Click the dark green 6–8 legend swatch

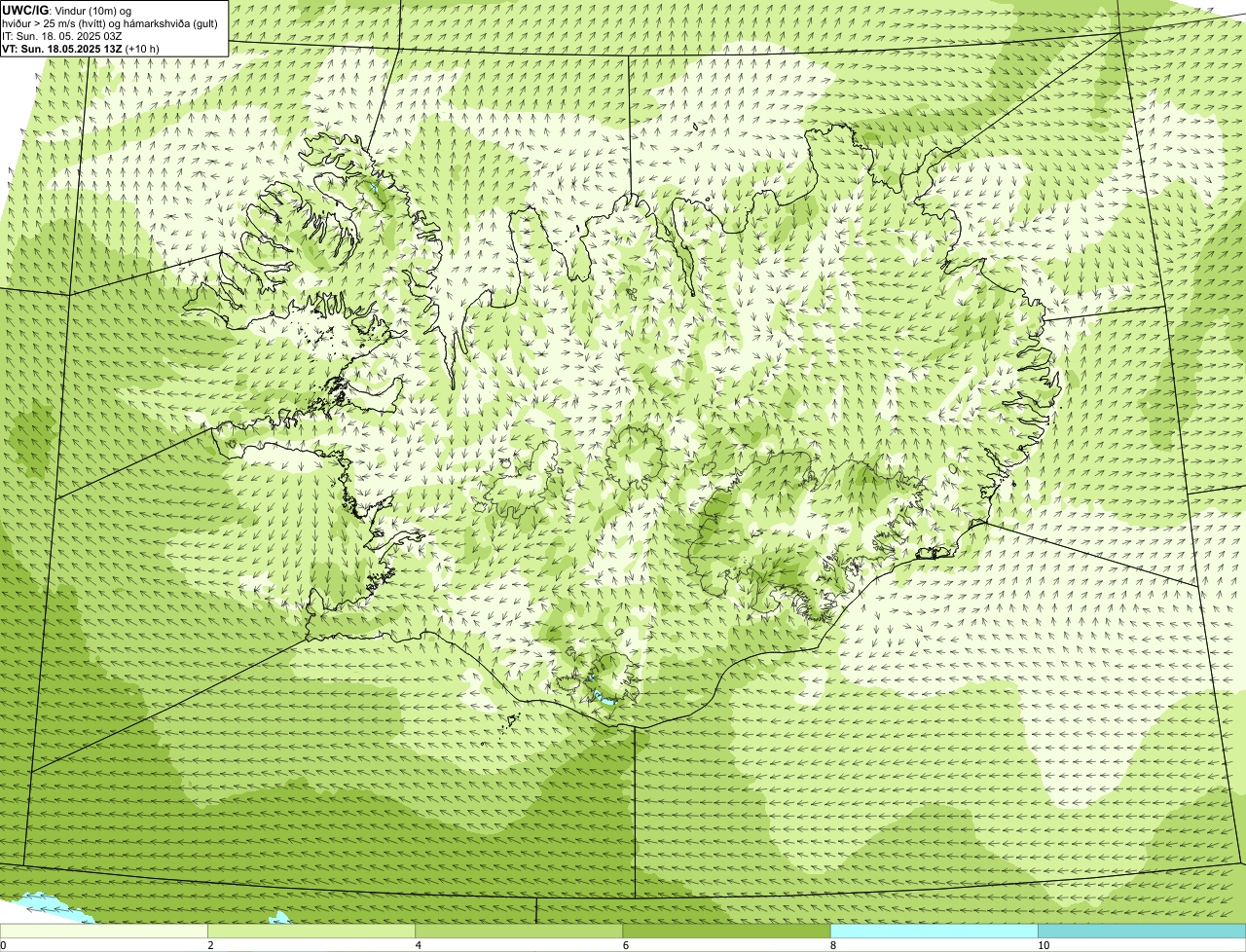(x=726, y=932)
